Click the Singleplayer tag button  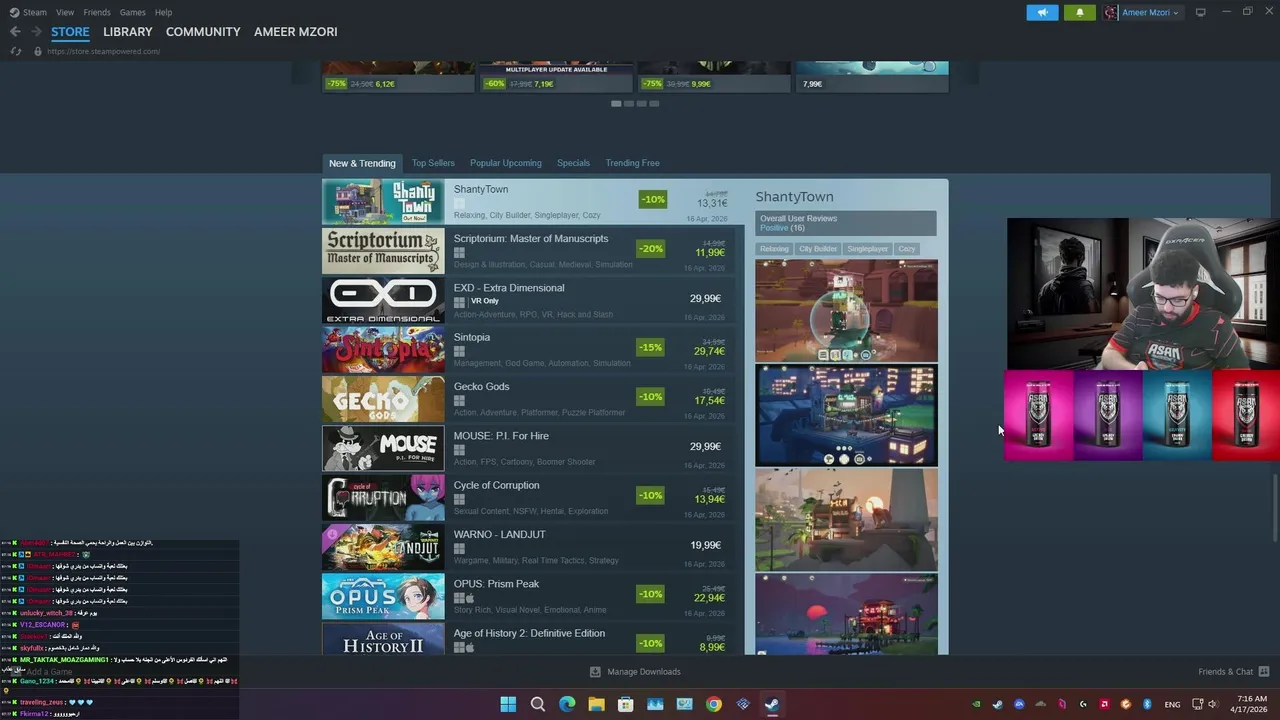pyautogui.click(x=867, y=249)
